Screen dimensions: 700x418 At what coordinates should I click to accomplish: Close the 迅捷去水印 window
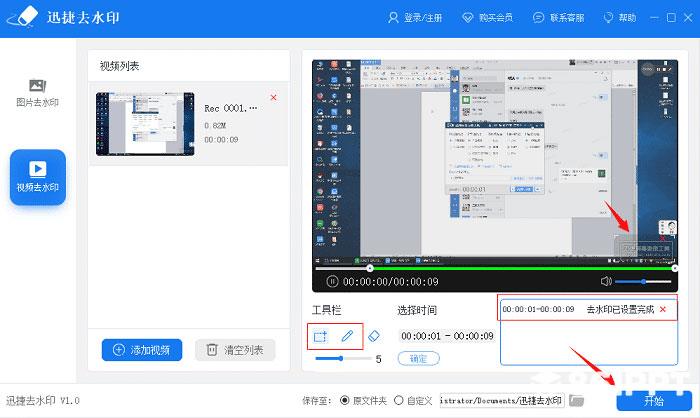[688, 17]
